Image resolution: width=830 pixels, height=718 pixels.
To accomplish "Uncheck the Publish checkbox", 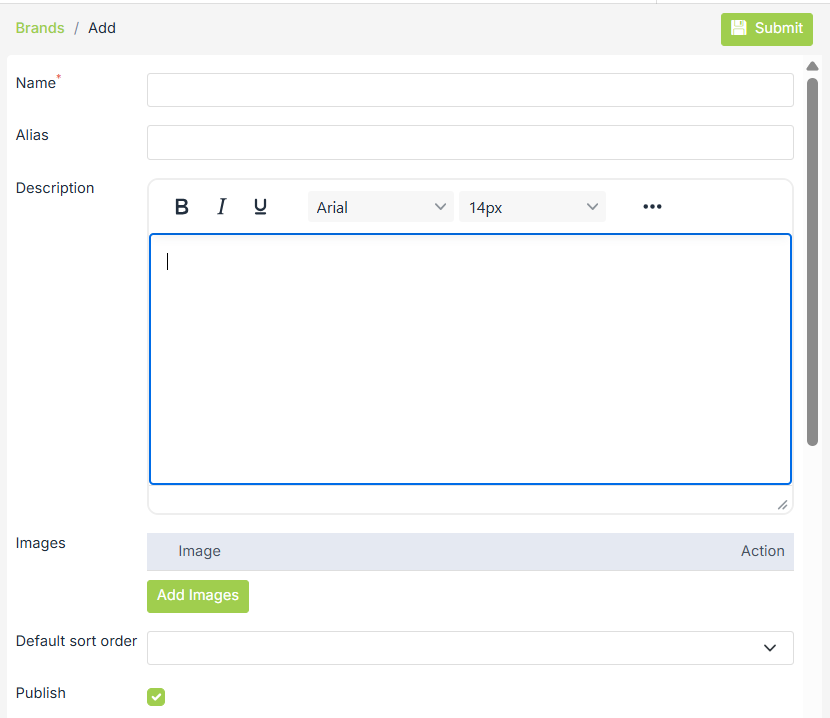I will click(156, 697).
